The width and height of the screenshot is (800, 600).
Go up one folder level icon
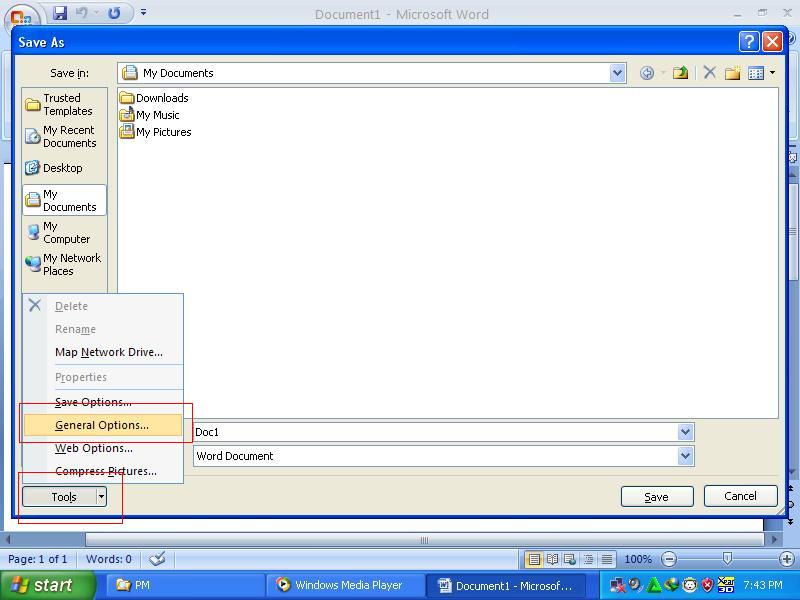[680, 73]
